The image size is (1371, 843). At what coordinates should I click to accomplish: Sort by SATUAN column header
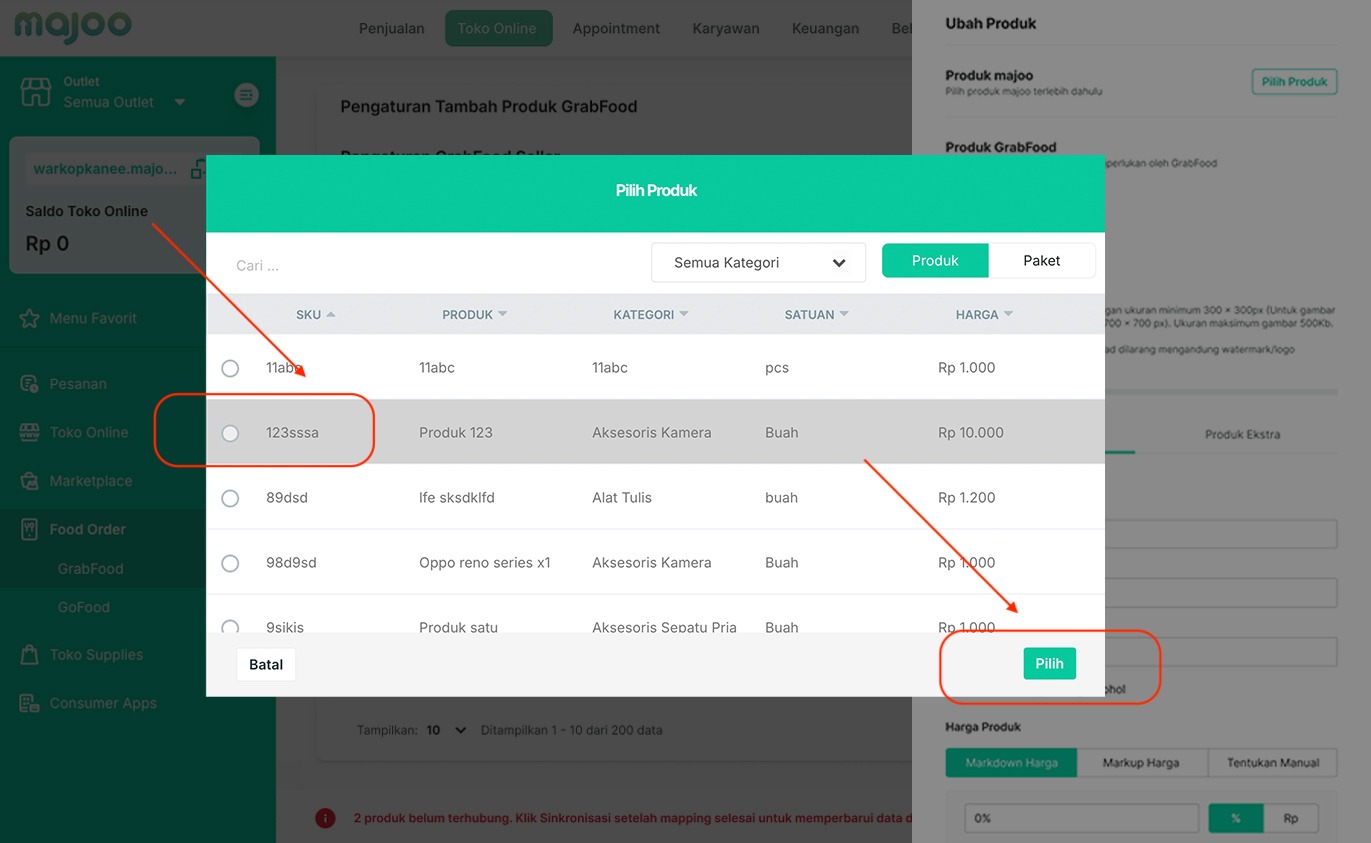(x=816, y=314)
